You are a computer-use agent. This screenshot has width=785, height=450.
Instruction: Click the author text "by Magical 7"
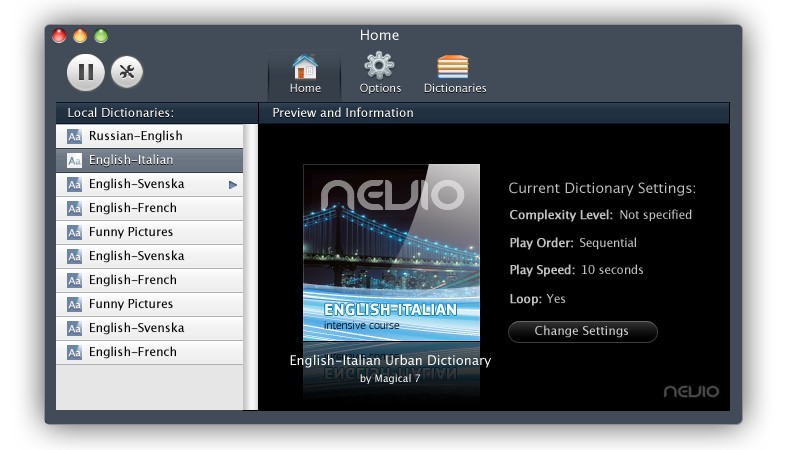click(390, 378)
